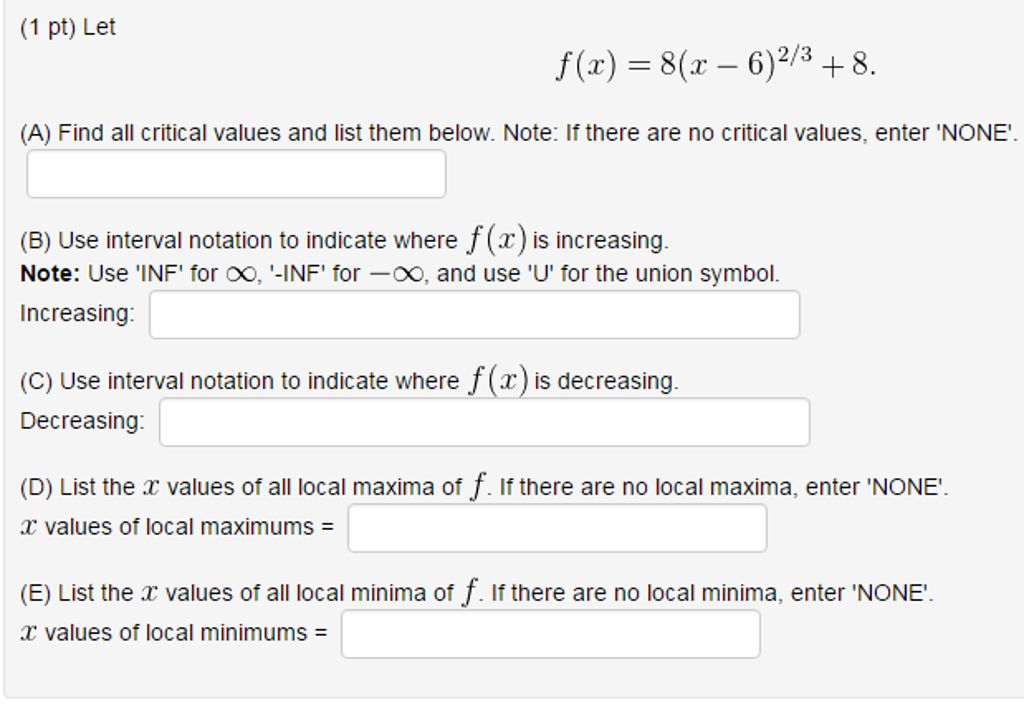Click the Decreasing interval input field
The width and height of the screenshot is (1024, 720).
(483, 421)
